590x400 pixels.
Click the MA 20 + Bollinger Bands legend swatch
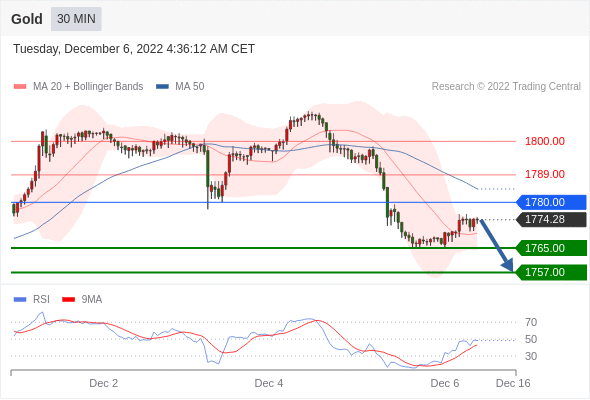[20, 87]
